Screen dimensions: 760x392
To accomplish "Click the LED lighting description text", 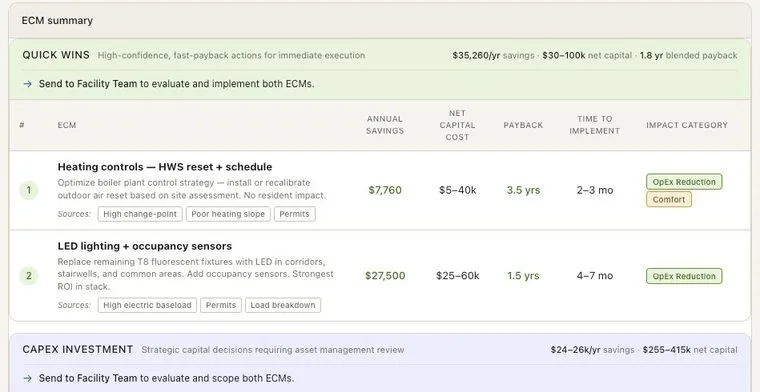I will click(195, 274).
